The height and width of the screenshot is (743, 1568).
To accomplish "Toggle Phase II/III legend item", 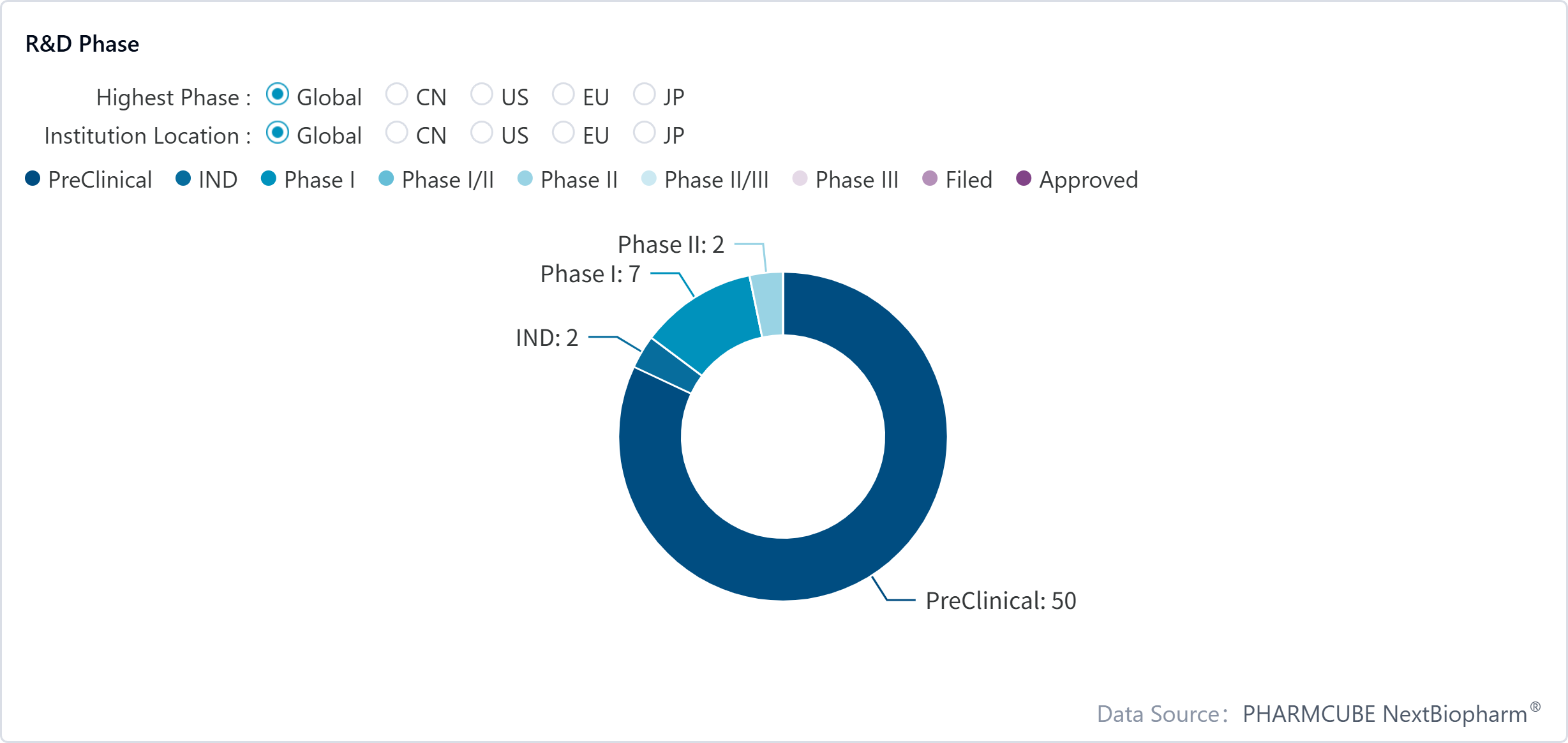I will pos(648,179).
